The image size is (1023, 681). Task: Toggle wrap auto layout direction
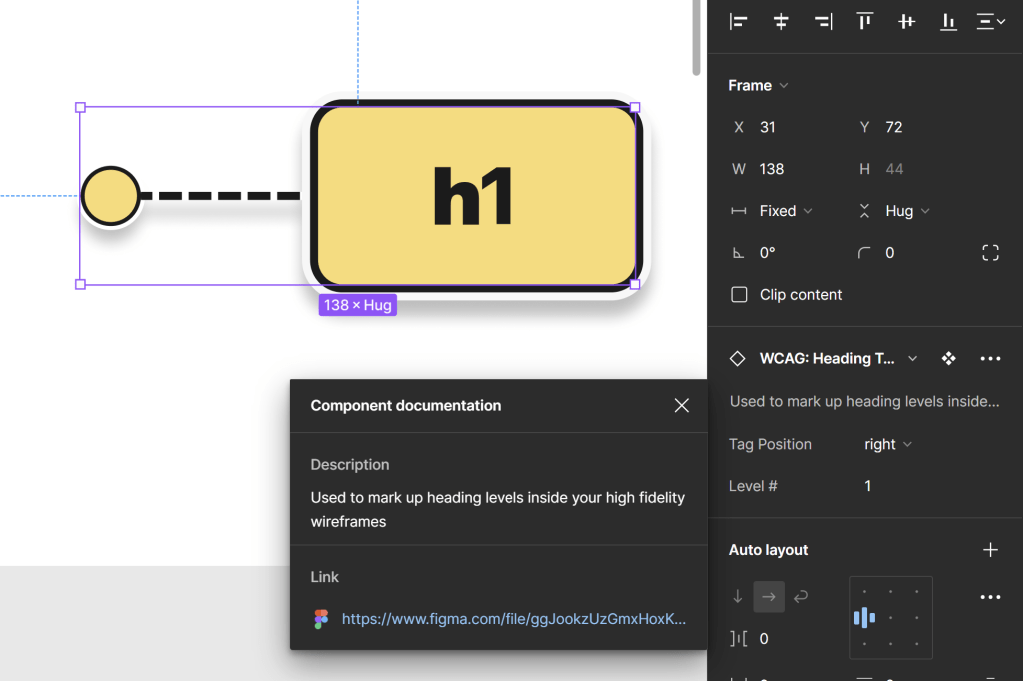coord(800,597)
